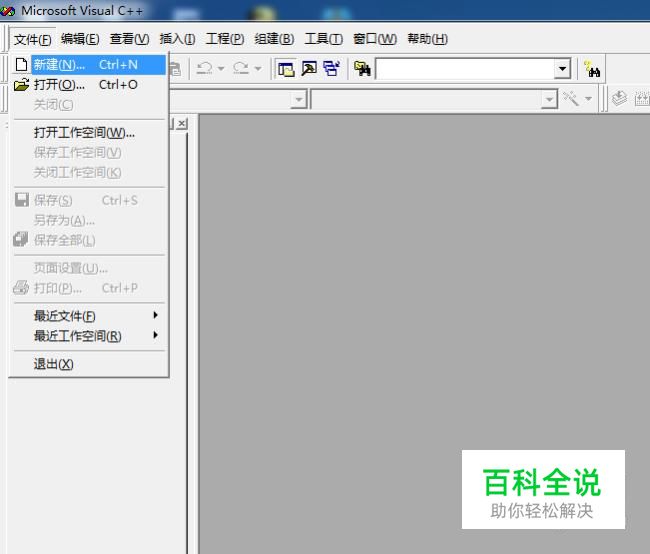
Task: Choose 打印(P)... menu entry
Action: 90,288
